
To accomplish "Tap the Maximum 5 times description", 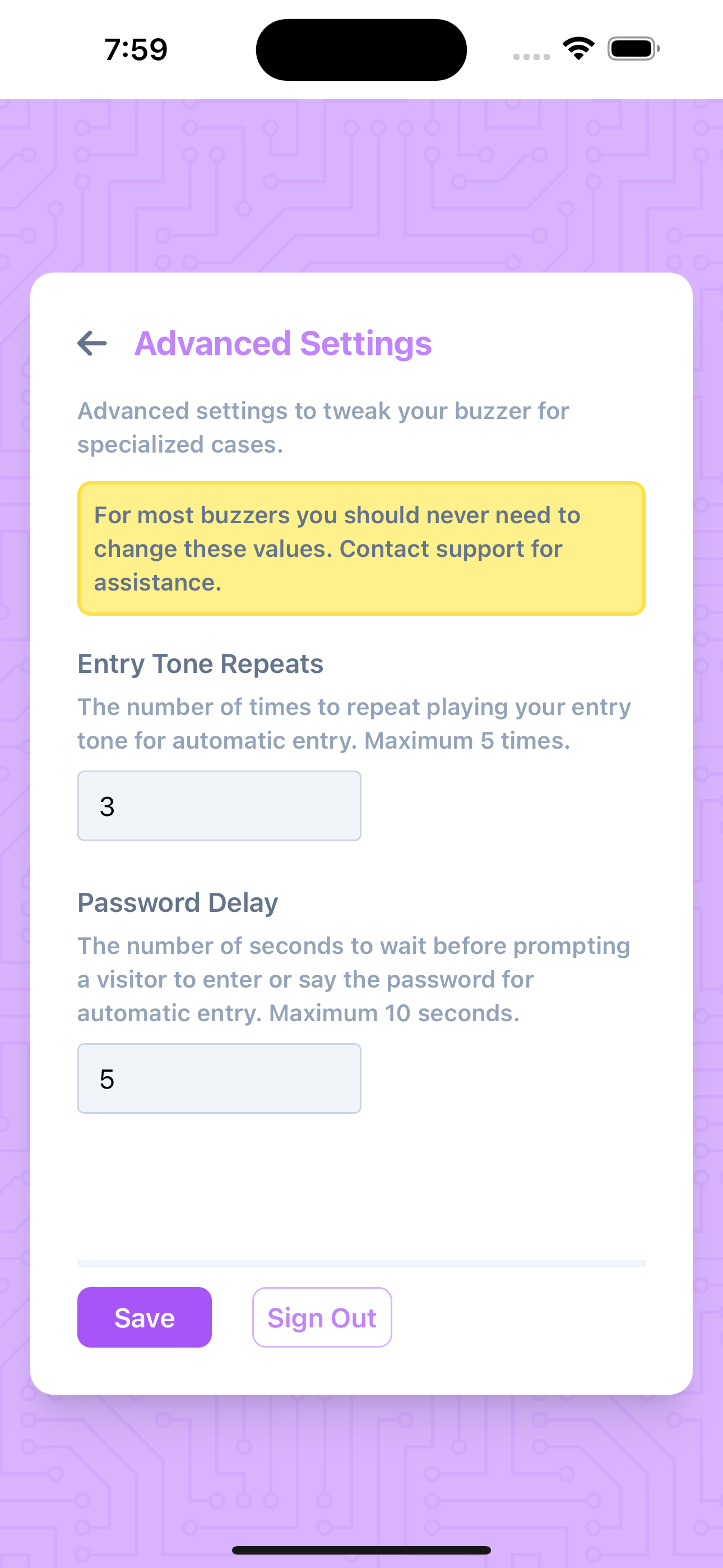I will [354, 724].
